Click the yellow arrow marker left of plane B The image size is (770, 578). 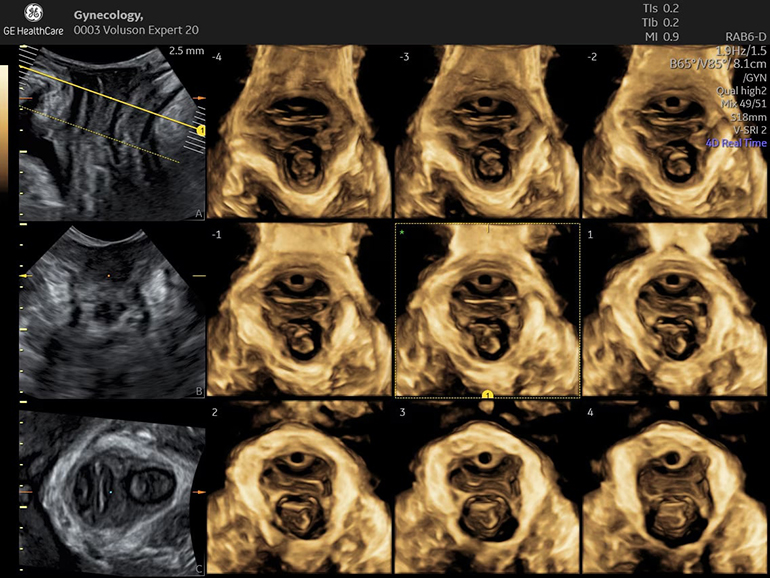coord(27,274)
